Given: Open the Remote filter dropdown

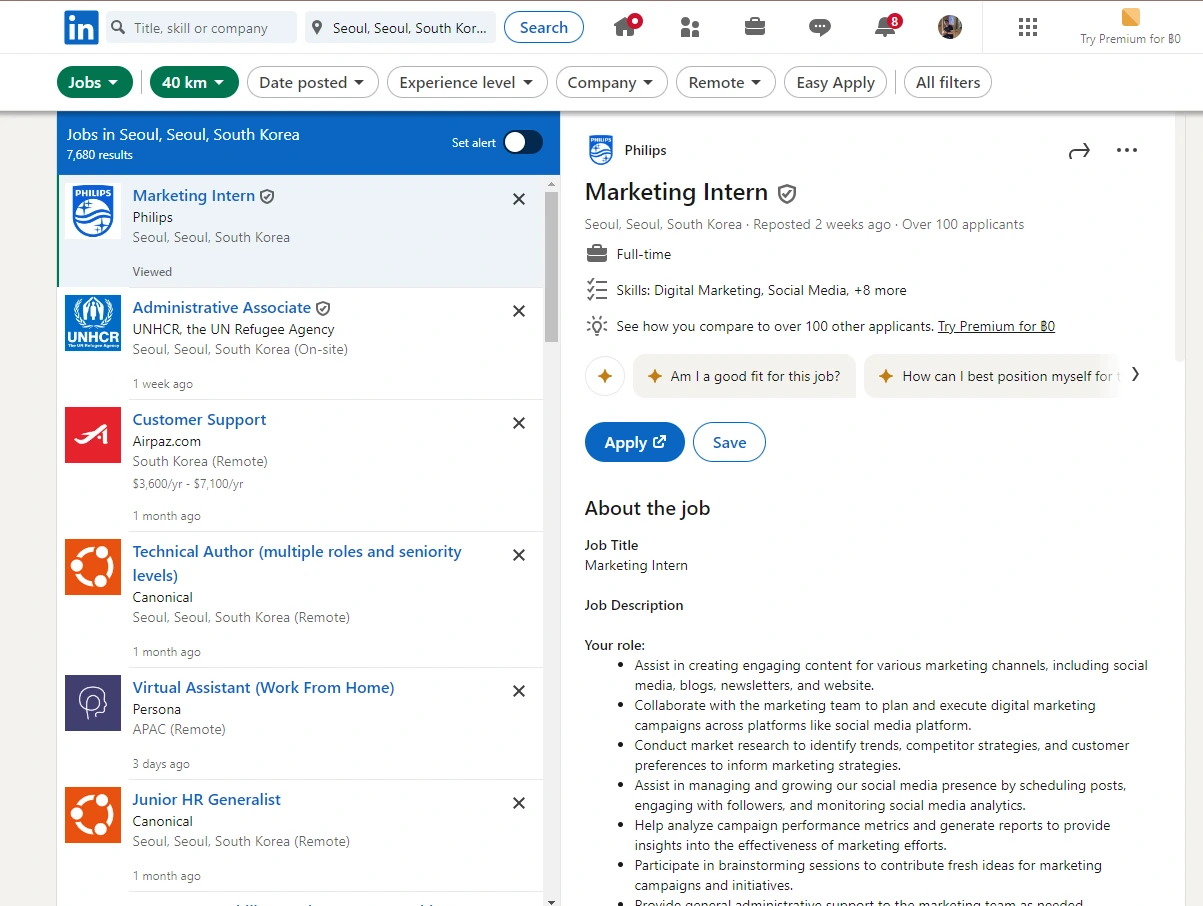Looking at the screenshot, I should [x=726, y=82].
